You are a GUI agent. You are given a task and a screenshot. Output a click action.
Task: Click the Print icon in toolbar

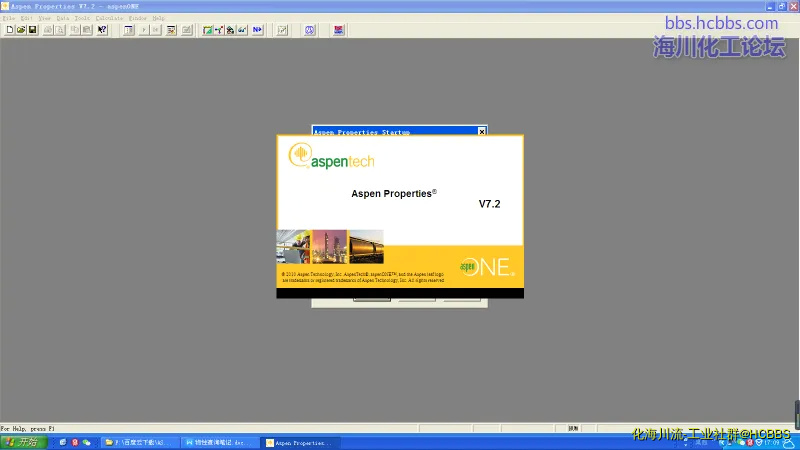click(x=47, y=30)
